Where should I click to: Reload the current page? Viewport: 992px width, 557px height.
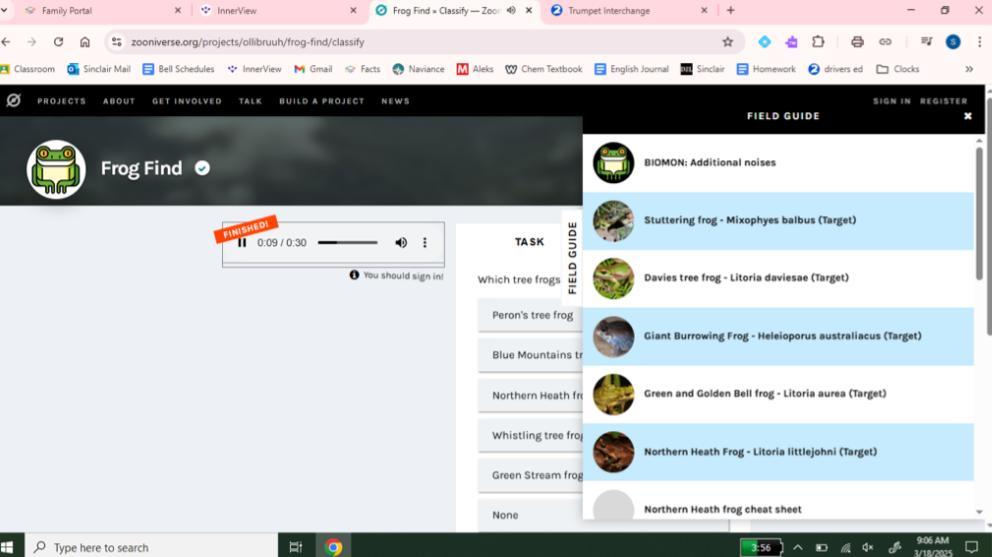[58, 42]
